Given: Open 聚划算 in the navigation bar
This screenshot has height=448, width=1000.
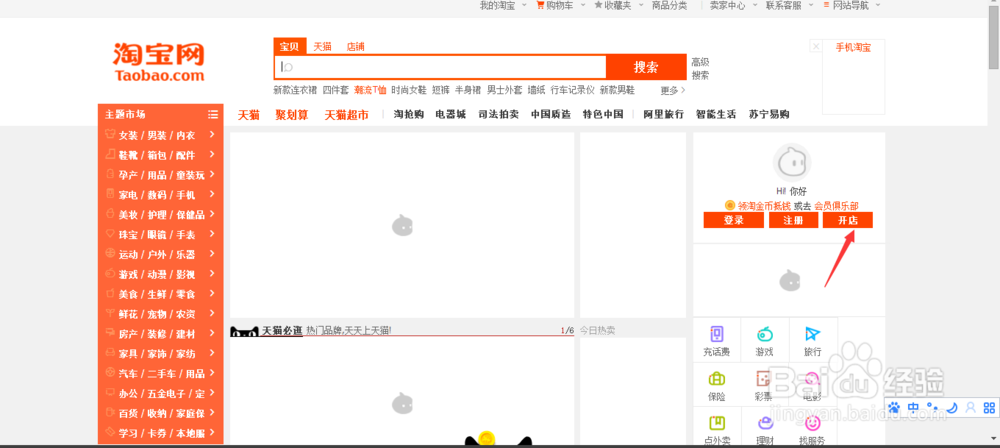Looking at the screenshot, I should [291, 115].
